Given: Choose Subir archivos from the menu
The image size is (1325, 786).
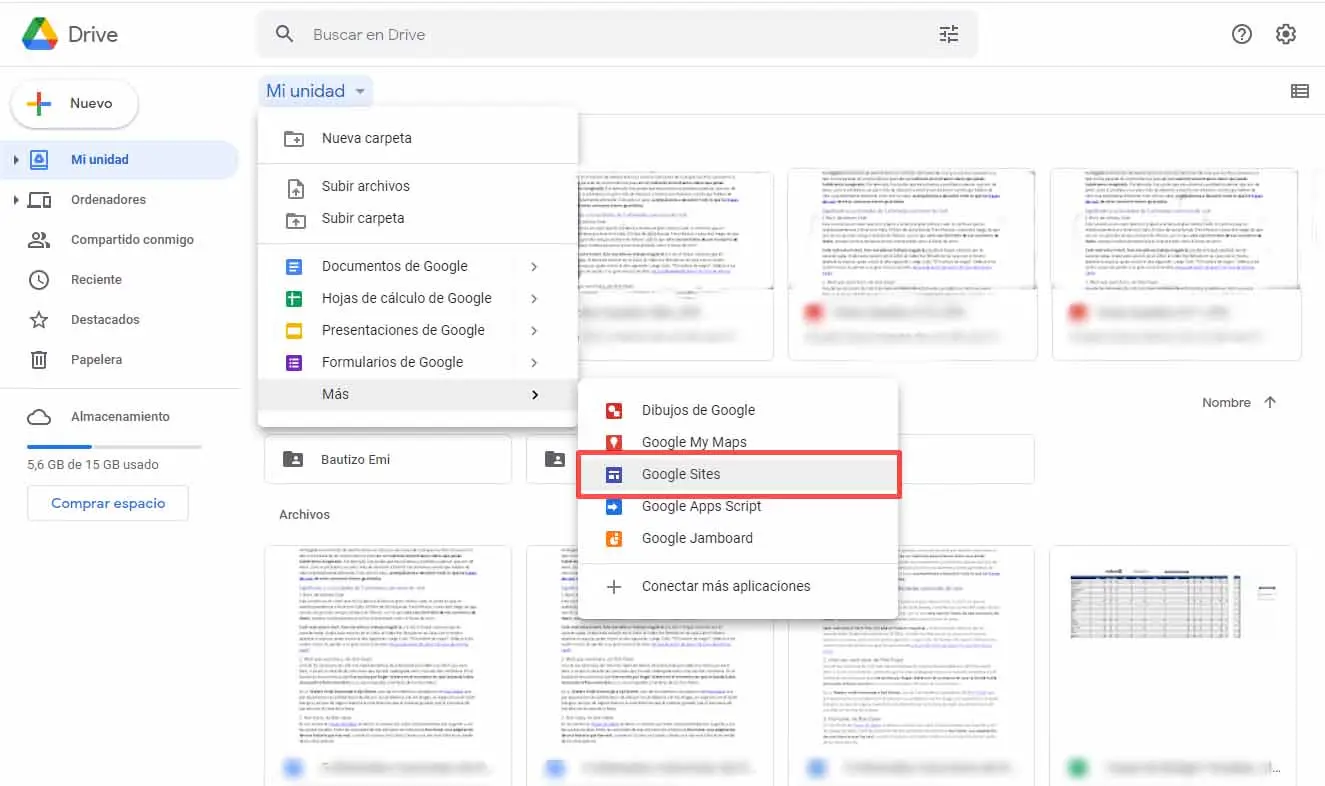Looking at the screenshot, I should 418,187.
